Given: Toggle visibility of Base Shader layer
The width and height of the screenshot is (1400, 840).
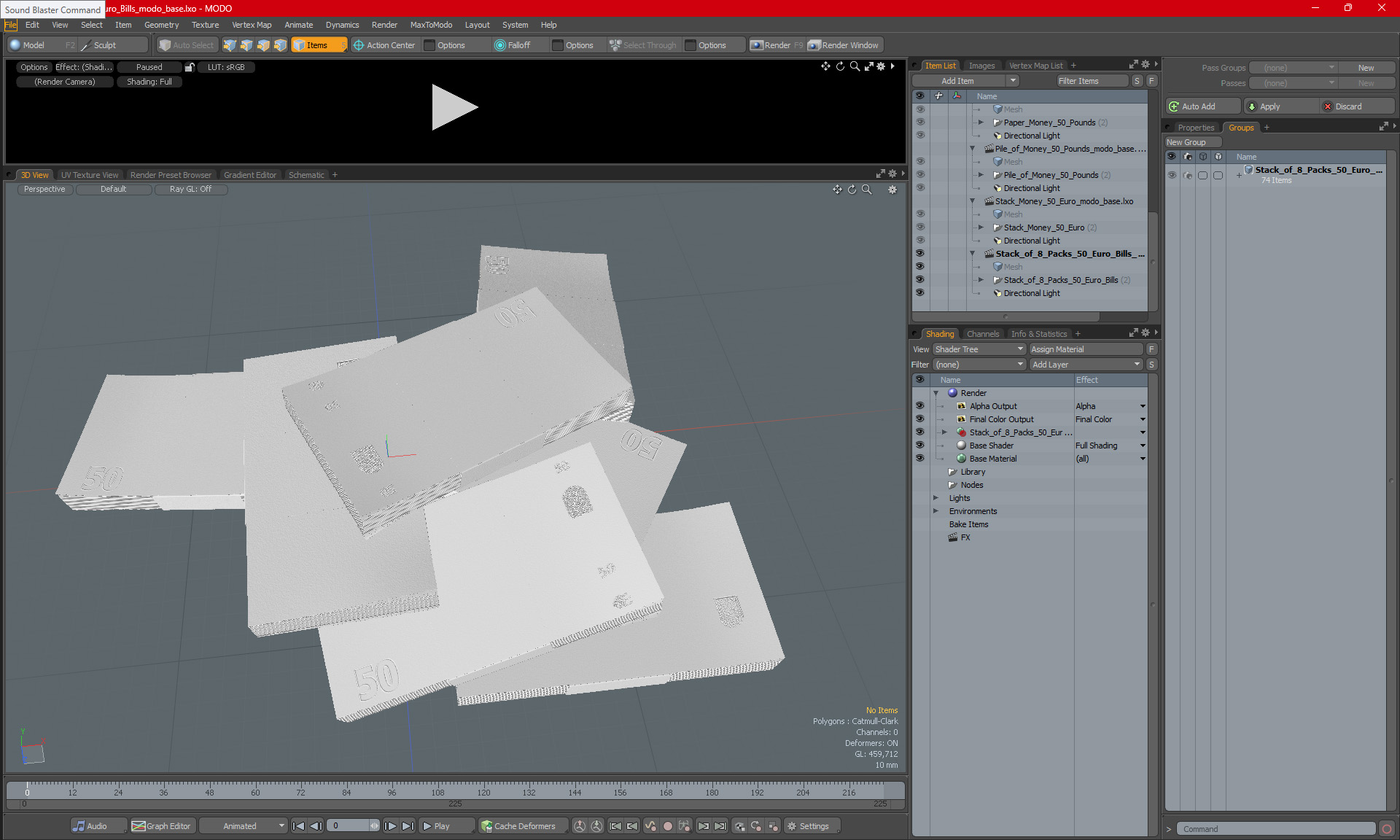Looking at the screenshot, I should (x=919, y=446).
